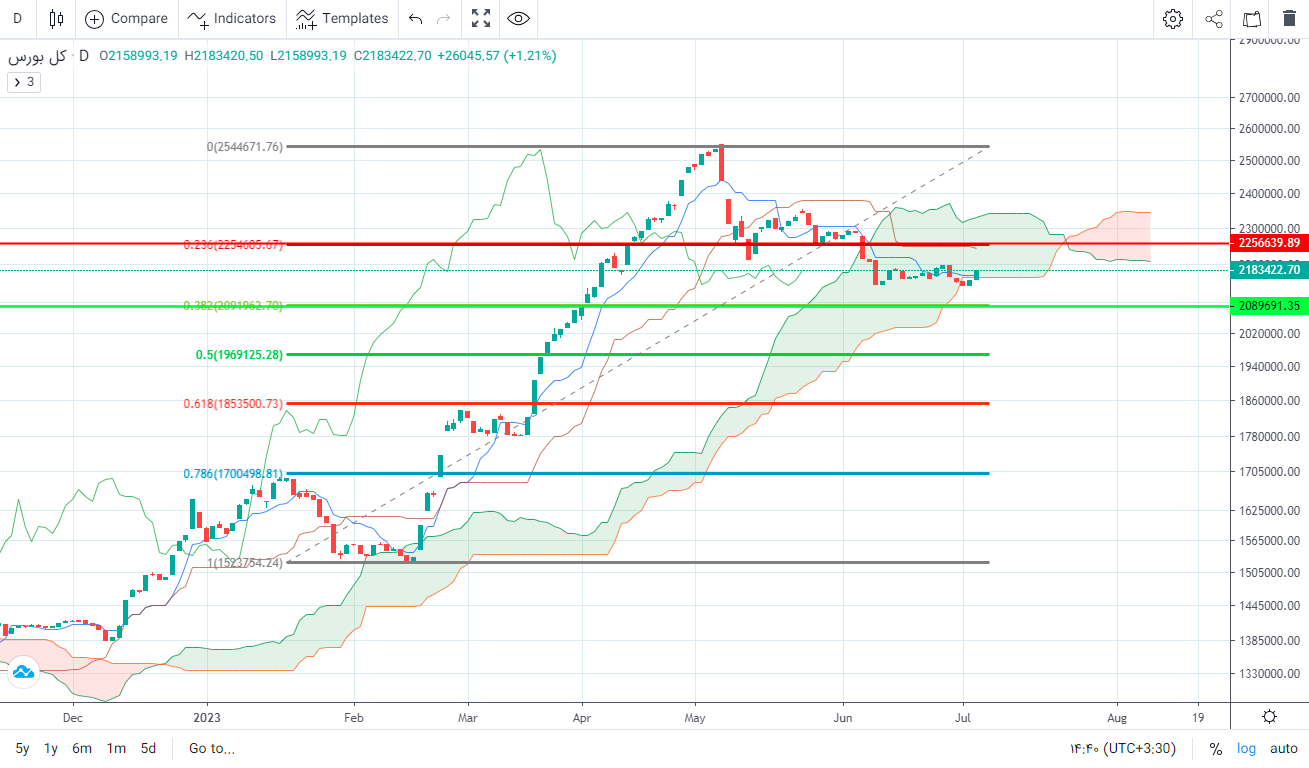Image resolution: width=1309 pixels, height=768 pixels.
Task: Open chart settings via the gear icon
Action: point(1172,18)
